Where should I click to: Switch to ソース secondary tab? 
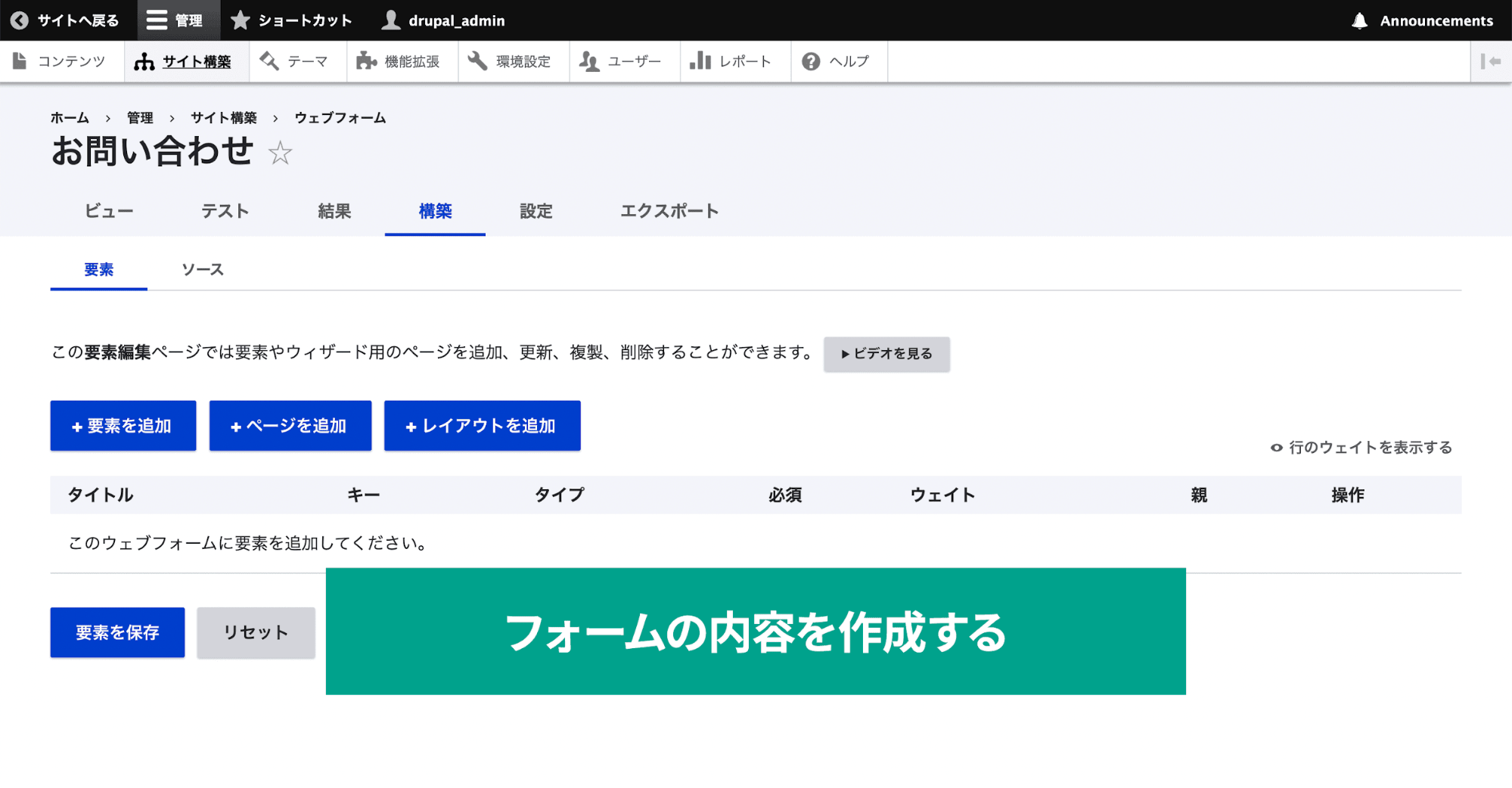point(203,269)
